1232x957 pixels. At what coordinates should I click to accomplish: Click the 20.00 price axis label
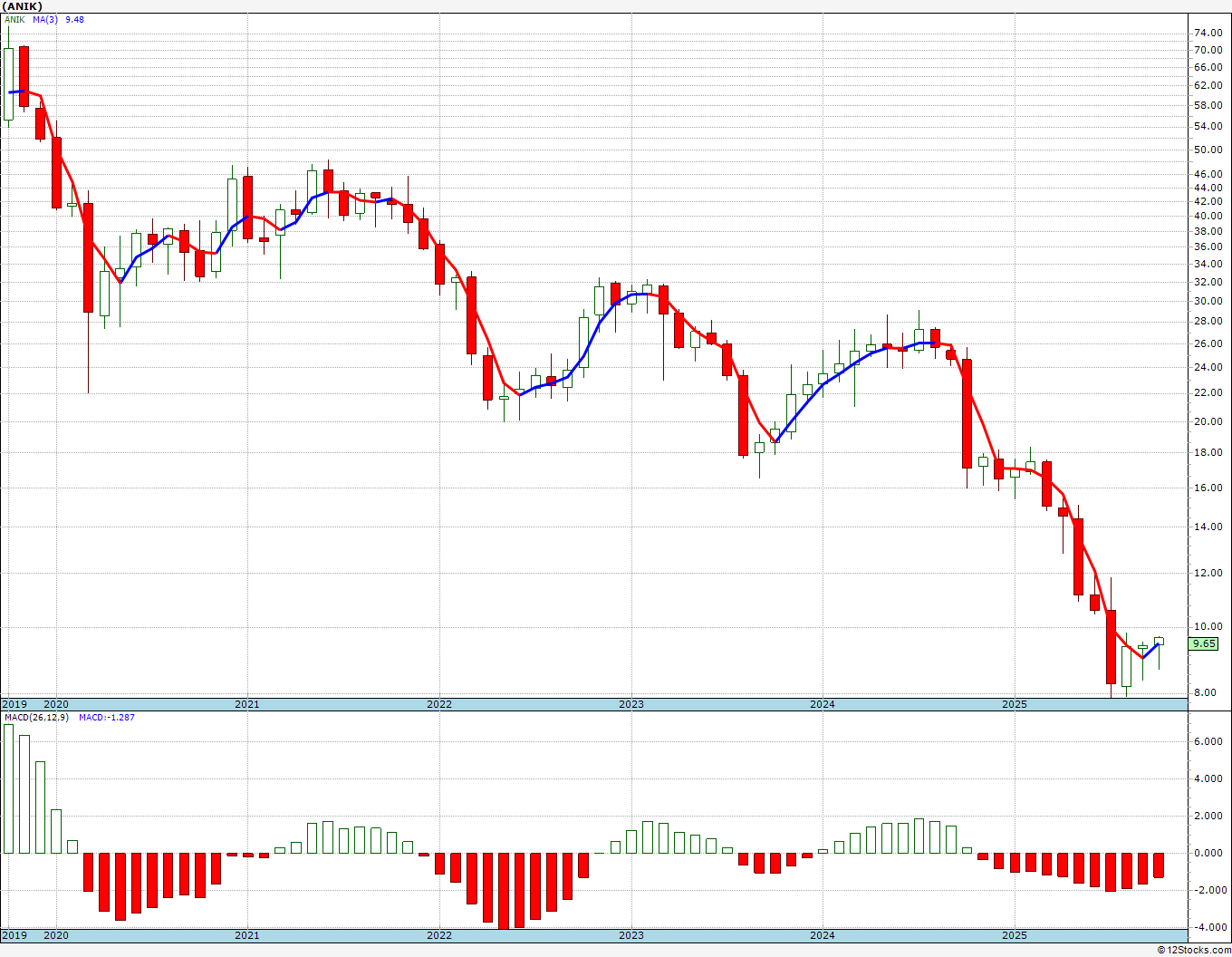[x=1208, y=421]
